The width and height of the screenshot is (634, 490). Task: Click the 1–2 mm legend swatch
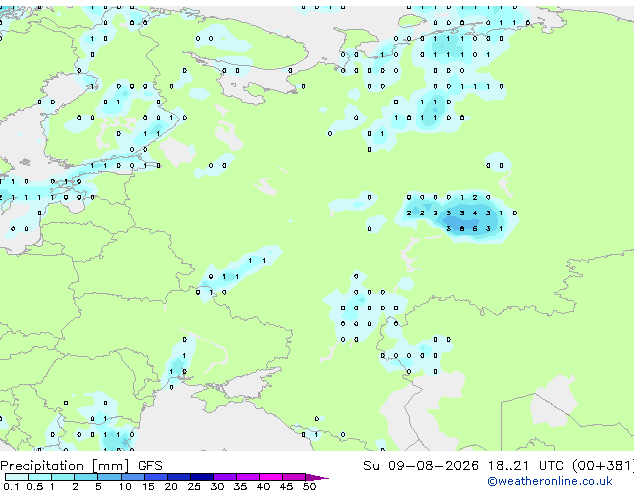tap(63, 477)
